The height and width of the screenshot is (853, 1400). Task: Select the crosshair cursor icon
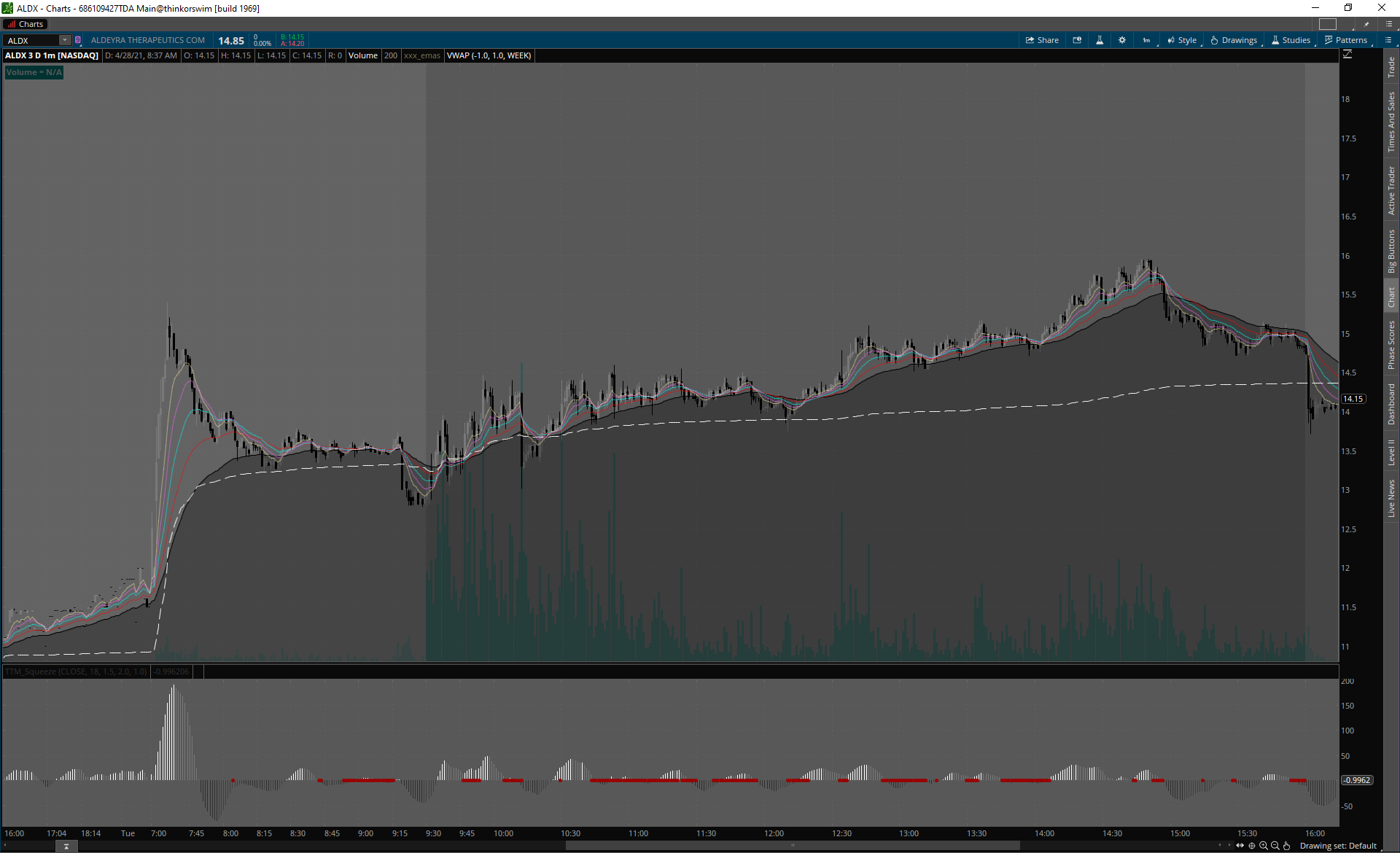[x=1252, y=846]
